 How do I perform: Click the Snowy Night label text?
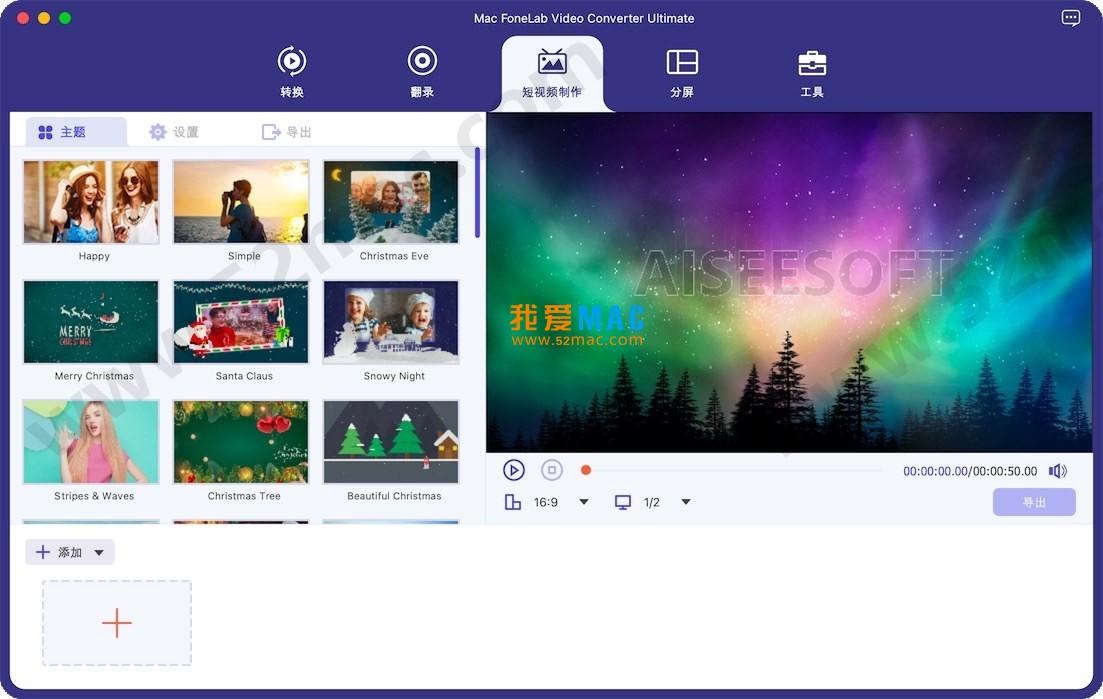tap(394, 376)
